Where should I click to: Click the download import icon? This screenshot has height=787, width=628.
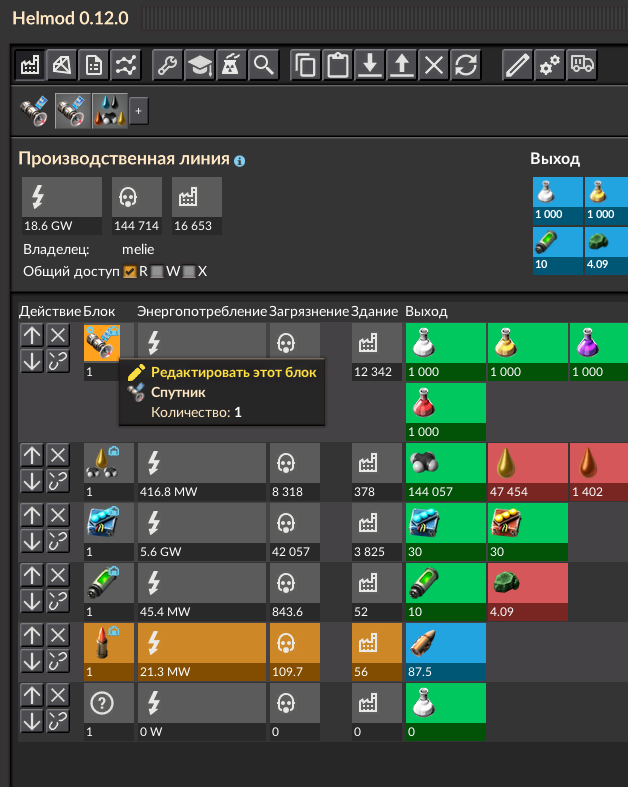(370, 65)
